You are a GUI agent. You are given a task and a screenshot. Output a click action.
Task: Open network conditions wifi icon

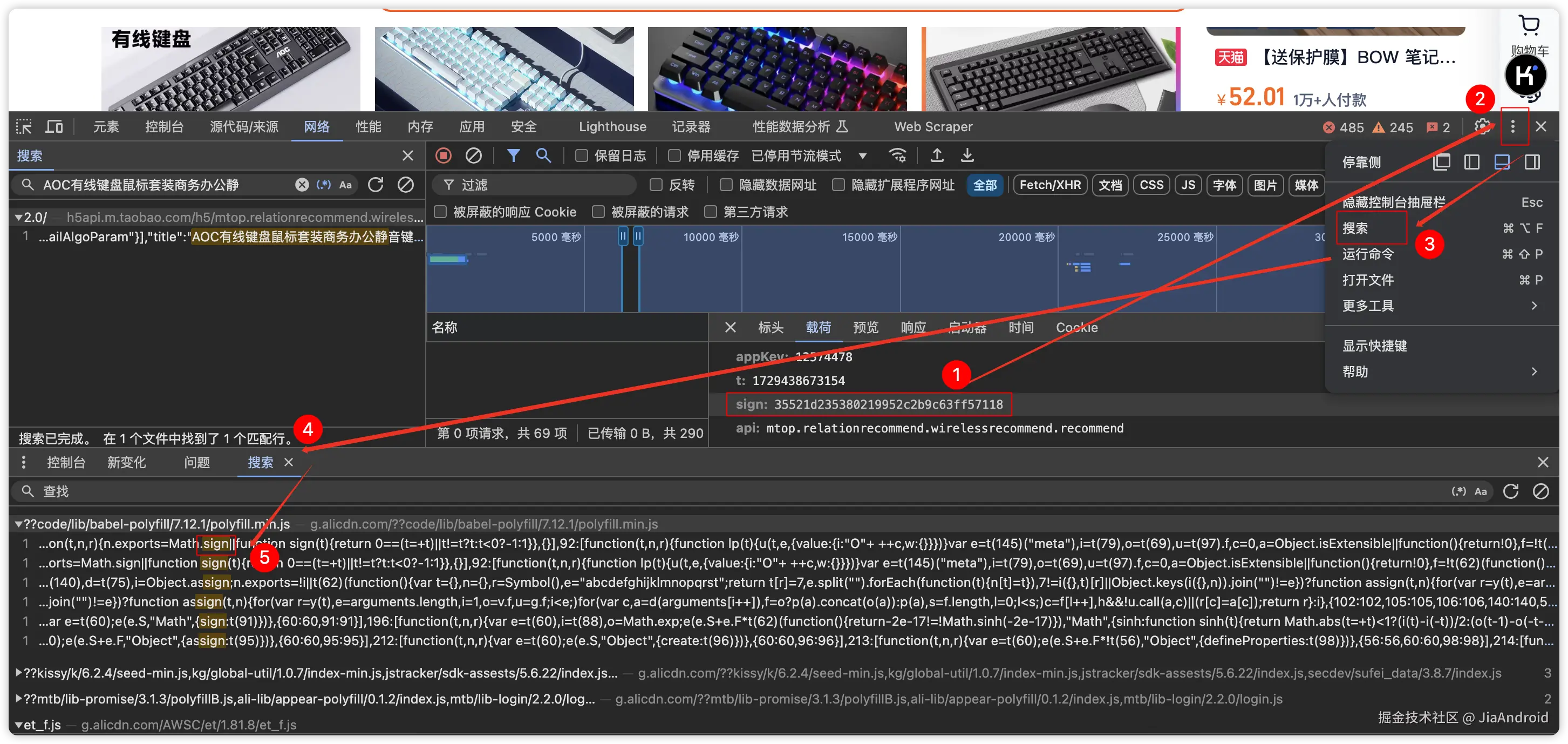pyautogui.click(x=898, y=156)
